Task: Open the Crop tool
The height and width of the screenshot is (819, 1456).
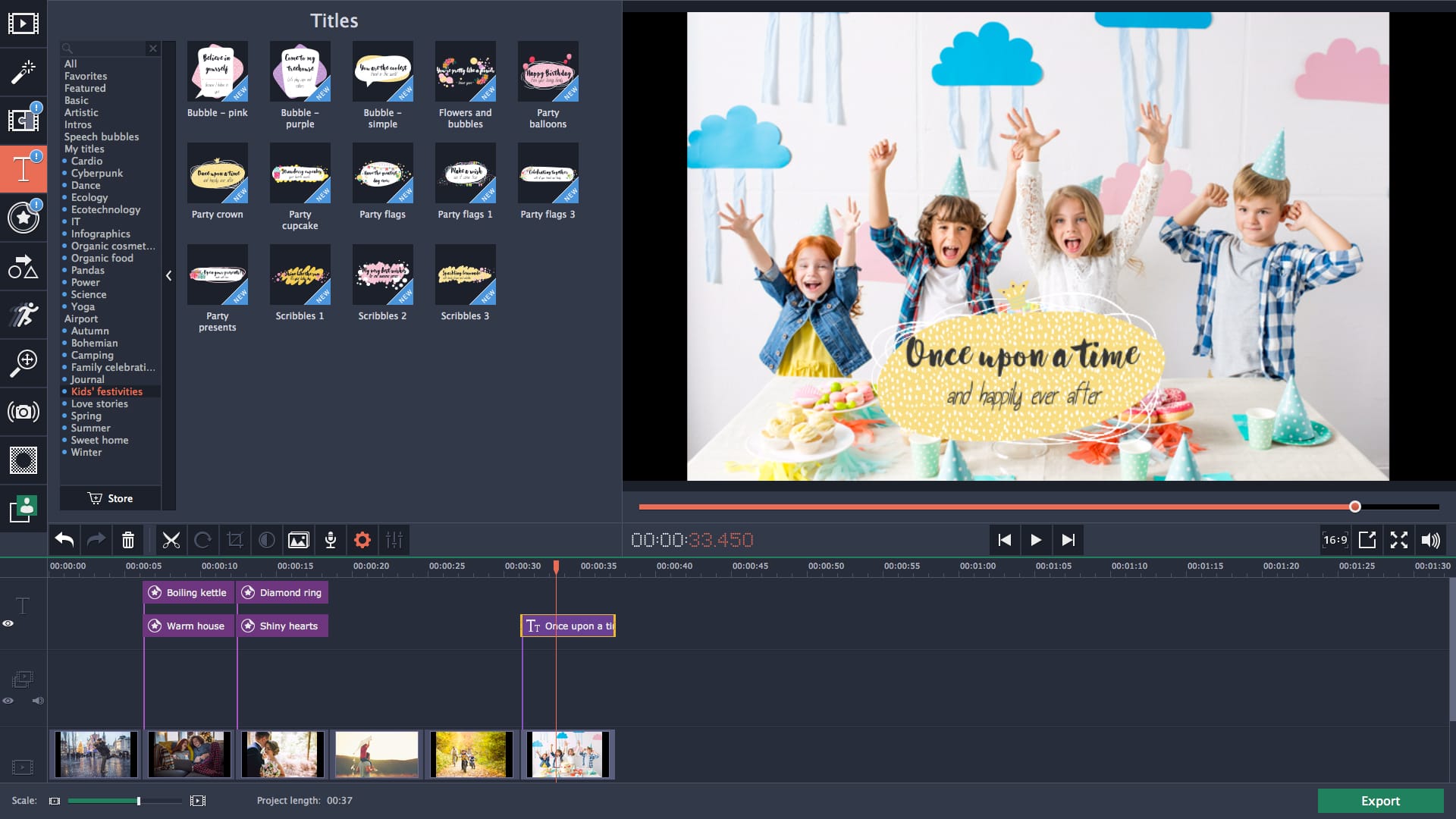Action: pos(235,540)
